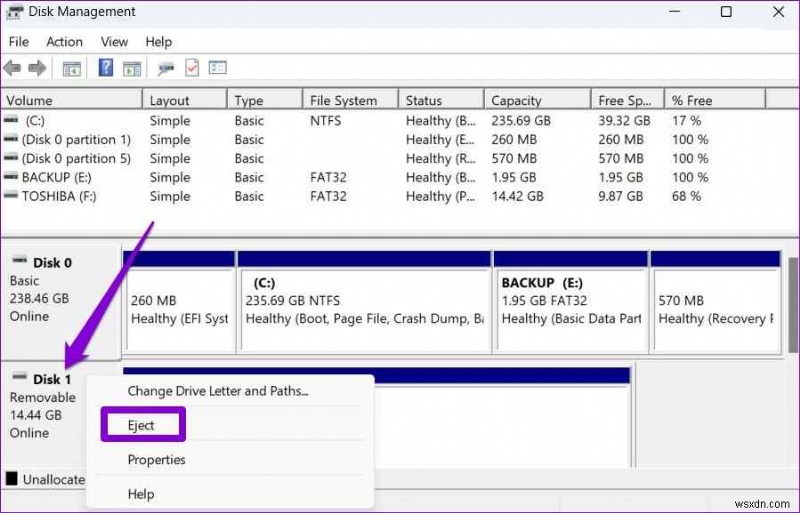Open the Help menu in menu bar

point(159,42)
